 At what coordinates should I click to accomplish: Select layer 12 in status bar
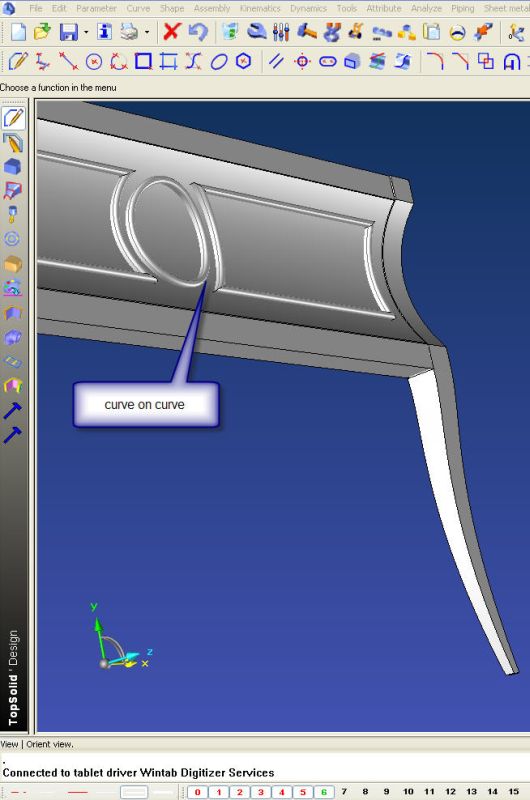pyautogui.click(x=450, y=792)
